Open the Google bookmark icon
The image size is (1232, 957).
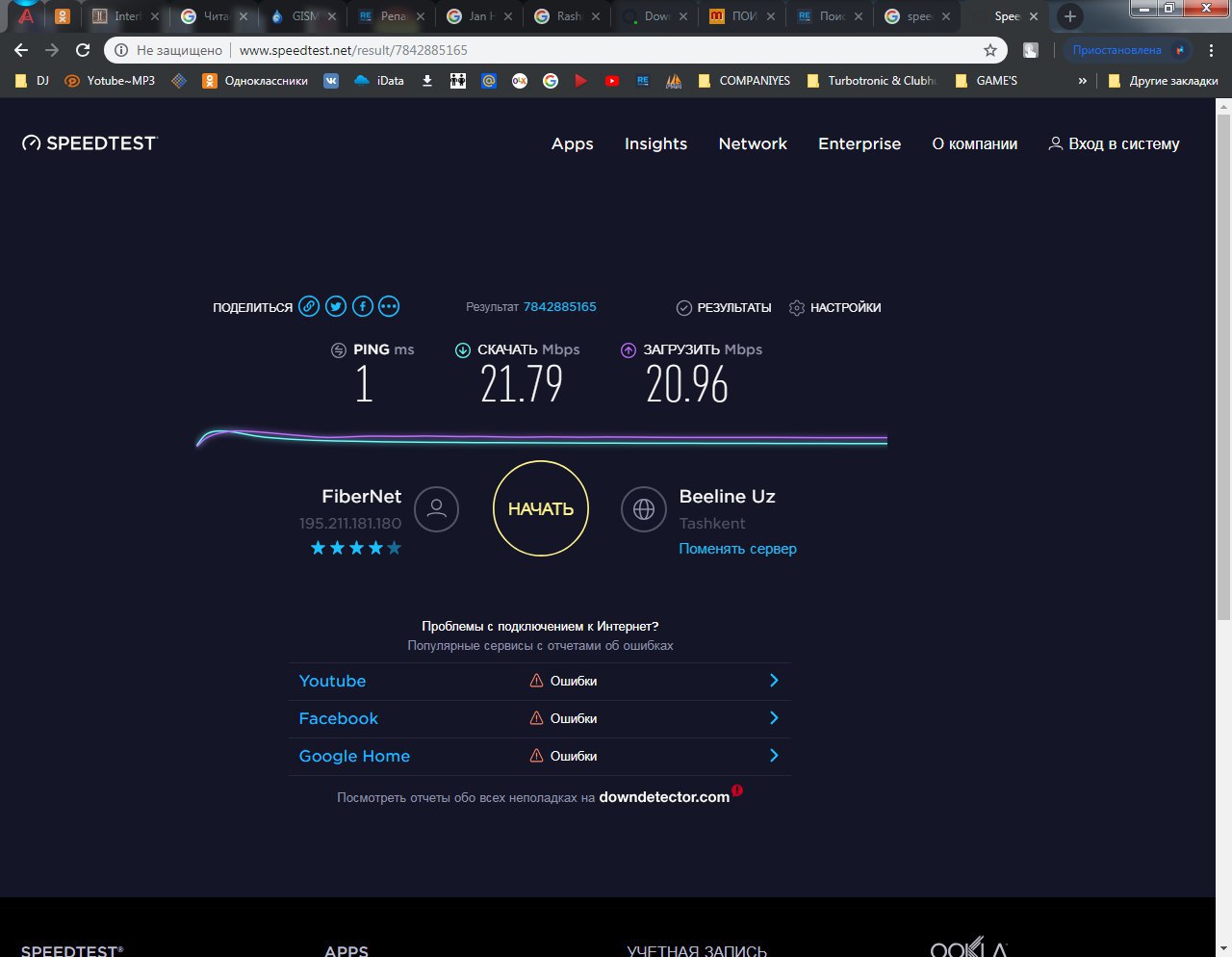point(551,81)
